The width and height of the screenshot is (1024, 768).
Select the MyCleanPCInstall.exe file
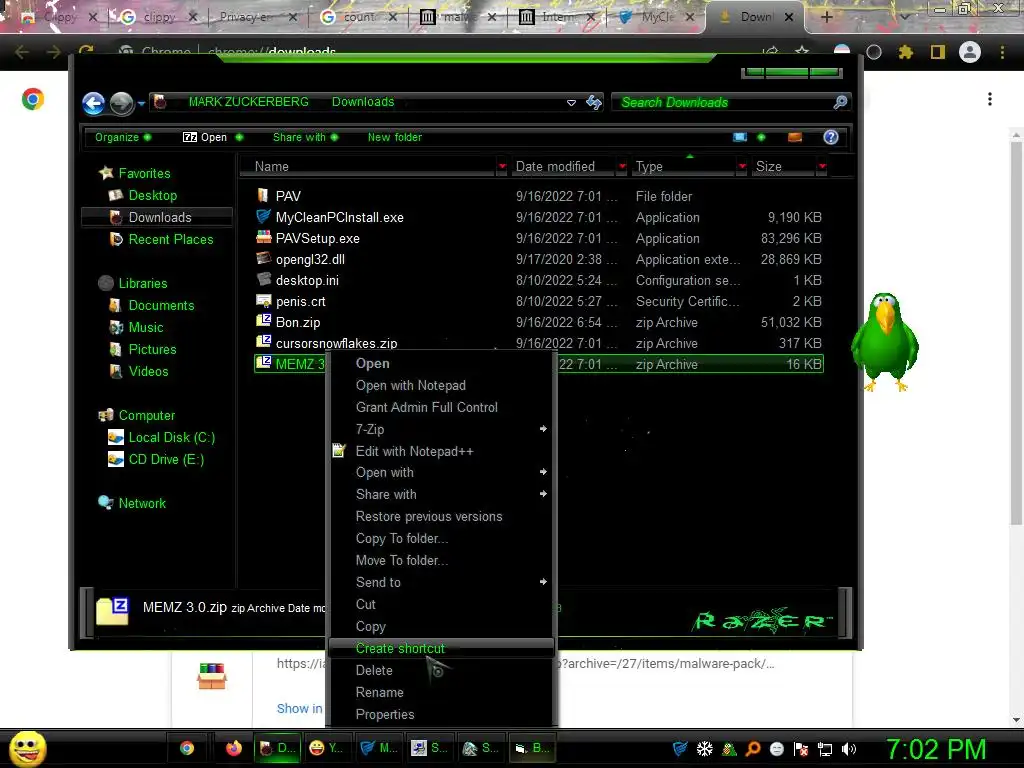coord(340,217)
